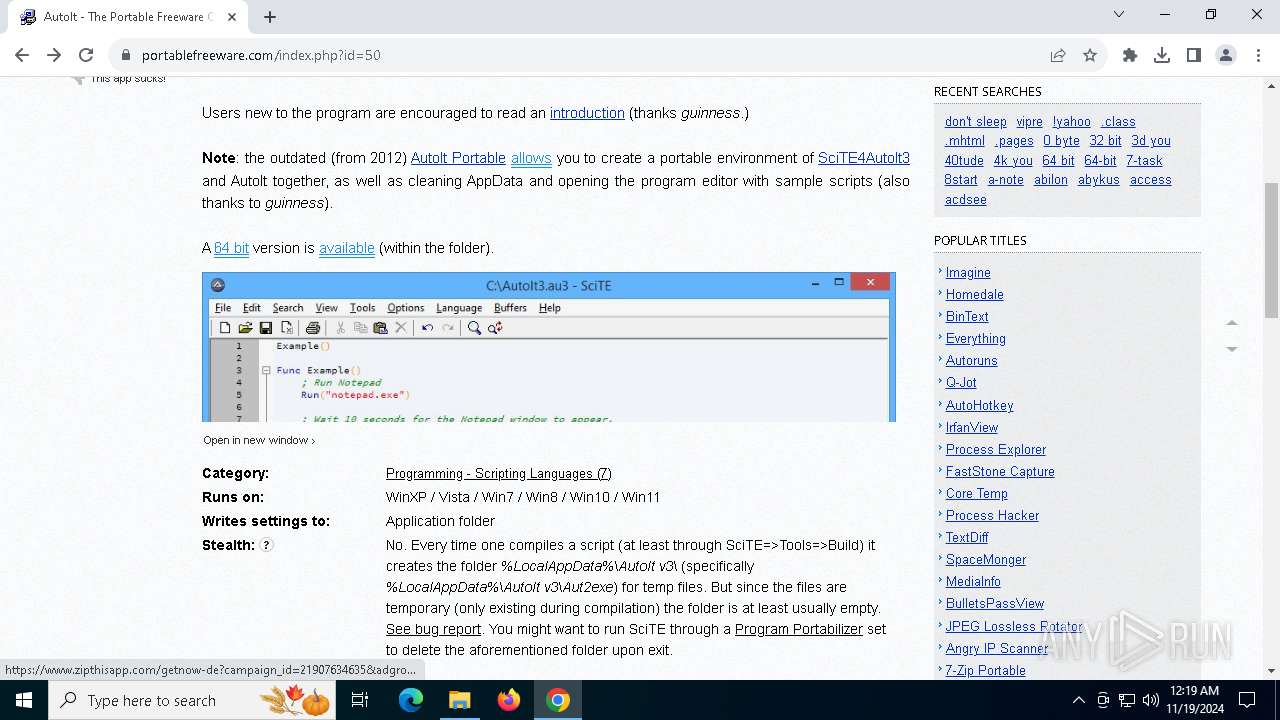1280x720 pixels.
Task: Open Chrome profile avatar
Action: (x=1226, y=55)
